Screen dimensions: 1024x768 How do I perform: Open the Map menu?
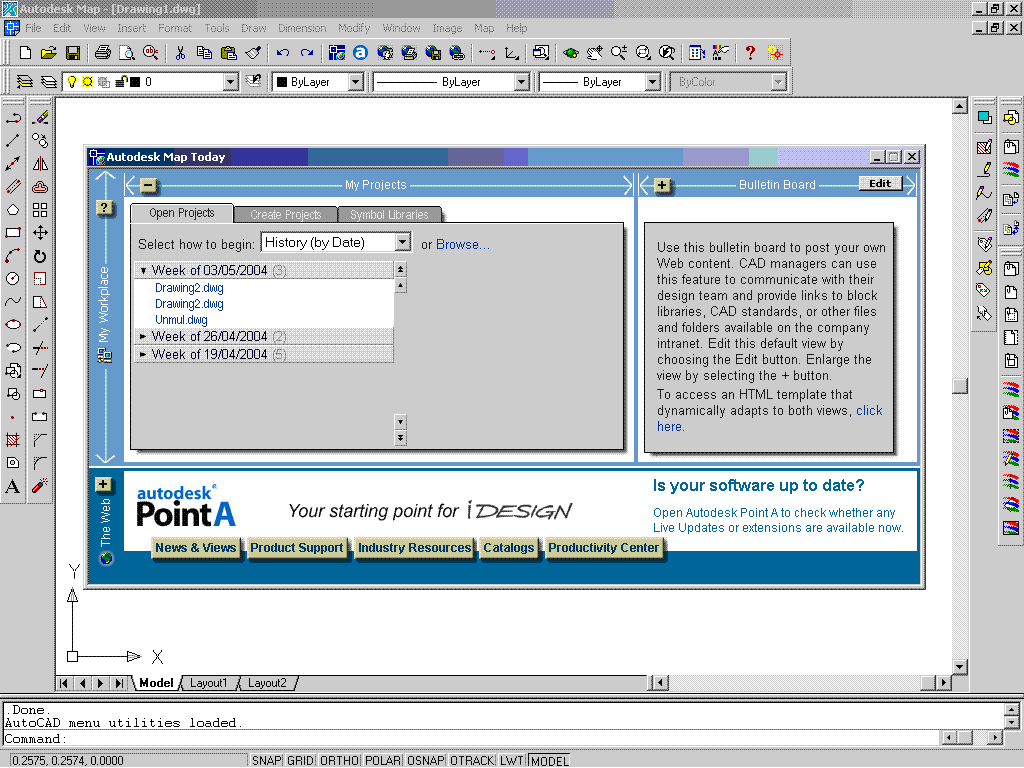point(484,28)
